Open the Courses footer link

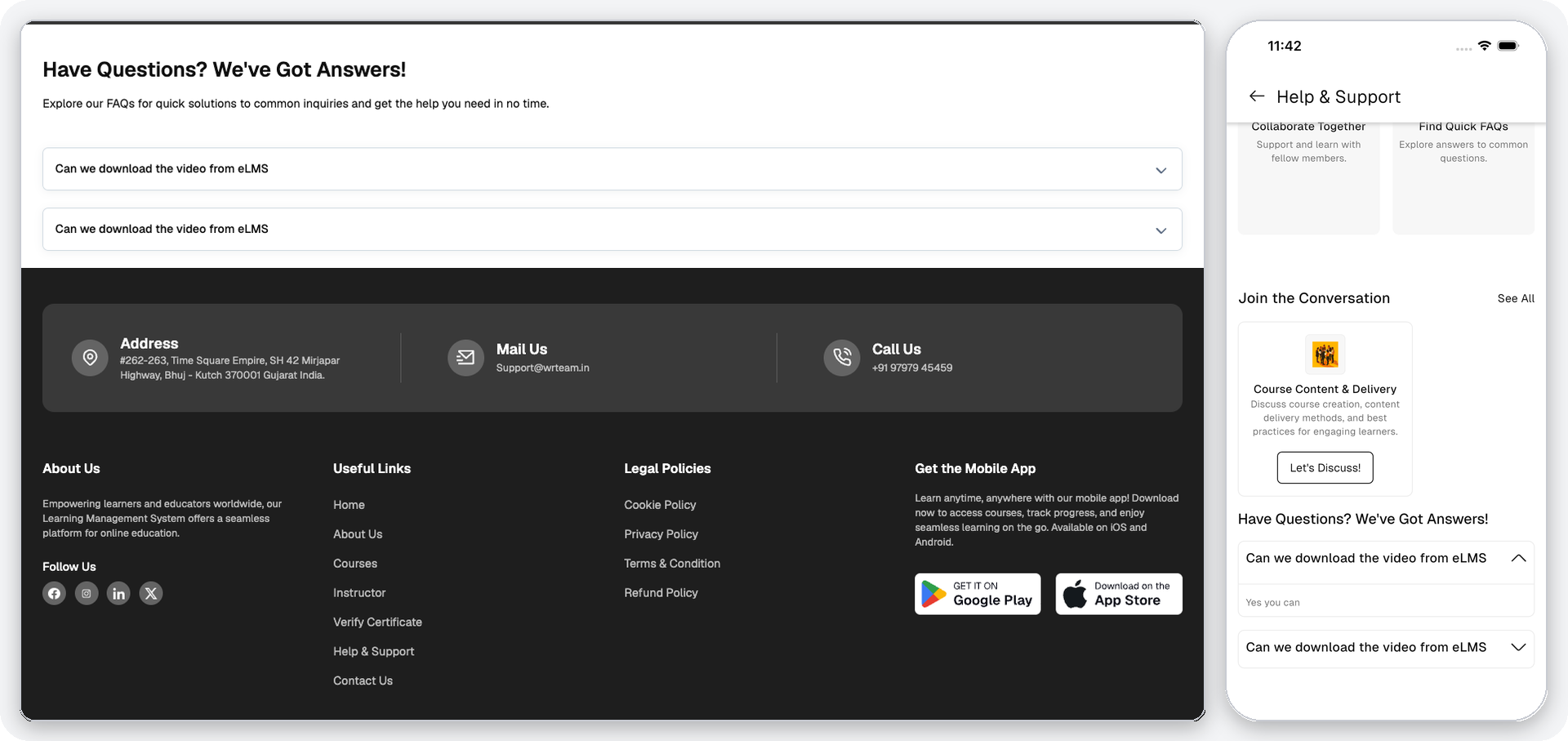pyautogui.click(x=355, y=564)
